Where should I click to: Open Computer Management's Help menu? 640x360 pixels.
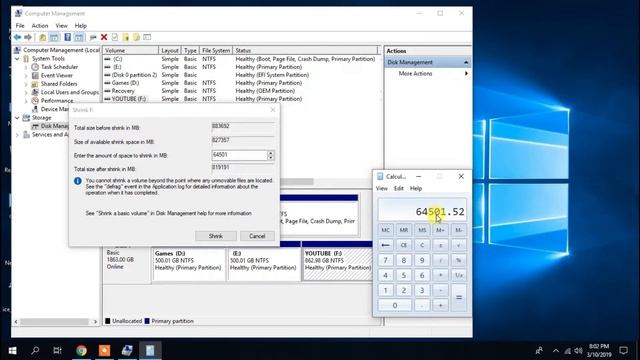tap(80, 26)
